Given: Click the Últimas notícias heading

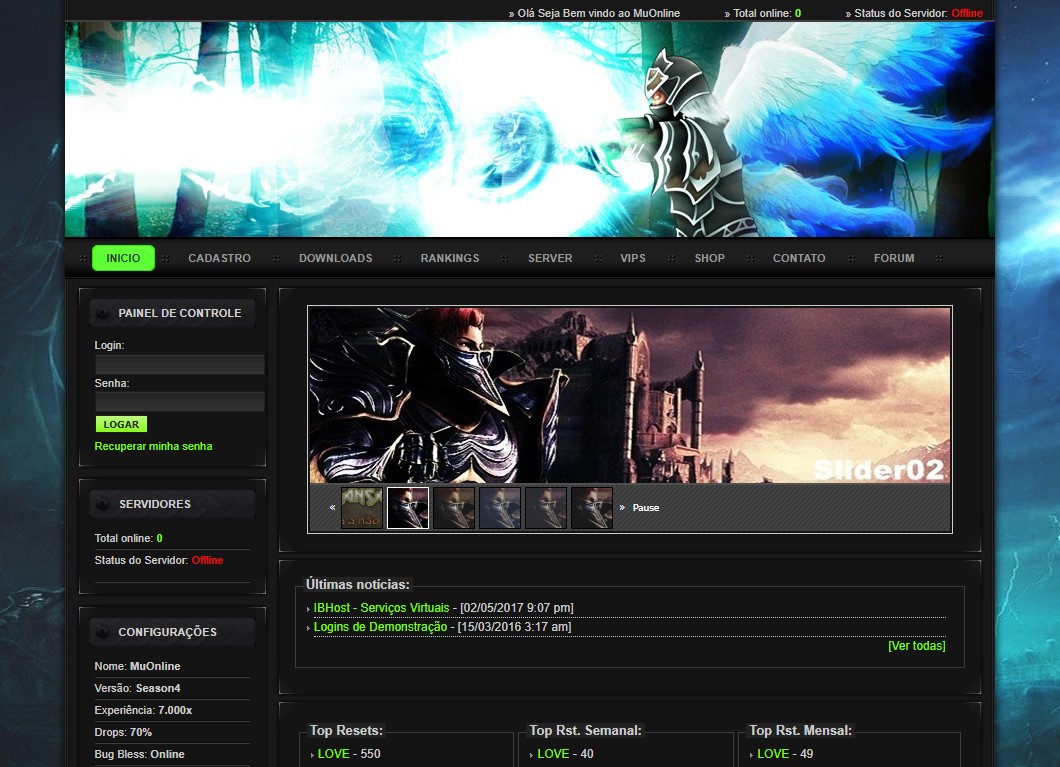Looking at the screenshot, I should (358, 585).
